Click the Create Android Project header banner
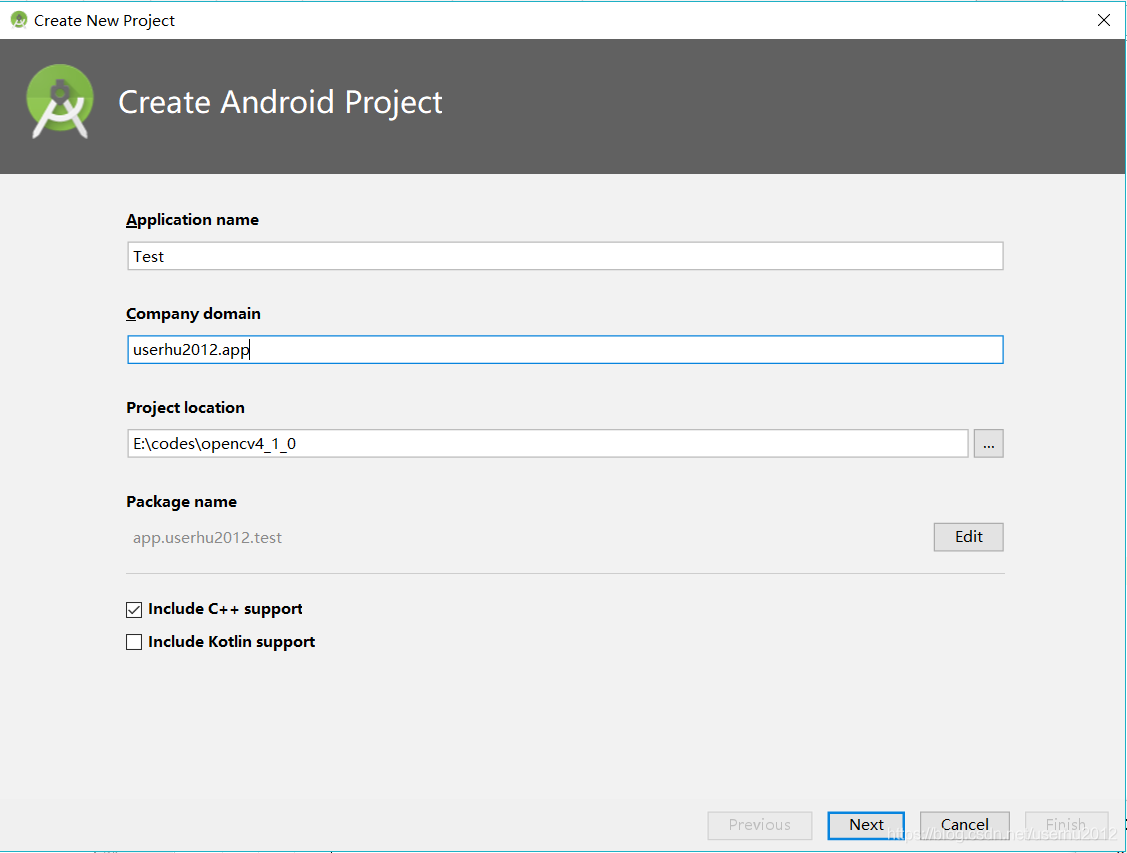The width and height of the screenshot is (1127, 853). click(x=280, y=102)
